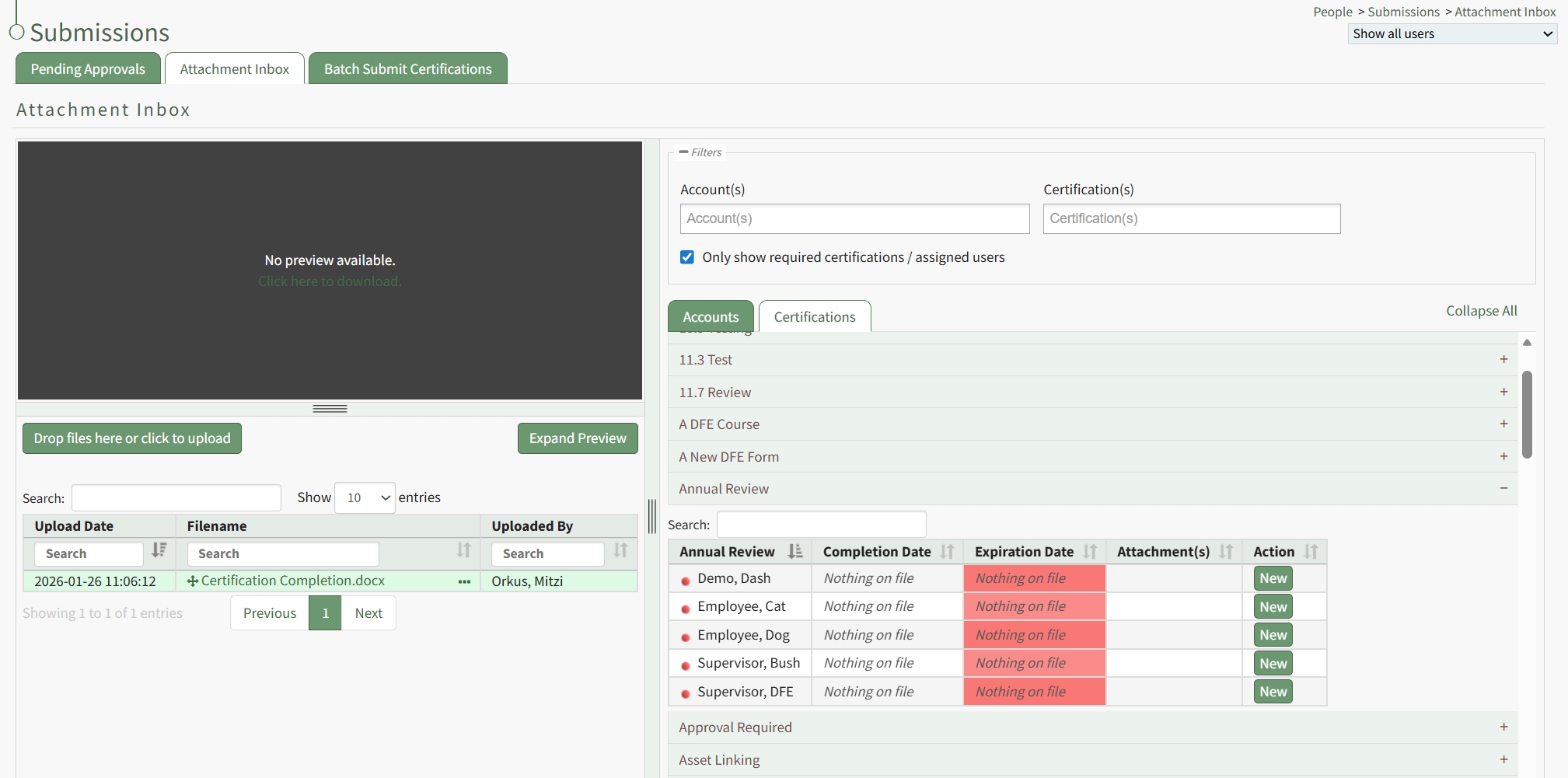Click Filename column sort arrows

coord(463,550)
